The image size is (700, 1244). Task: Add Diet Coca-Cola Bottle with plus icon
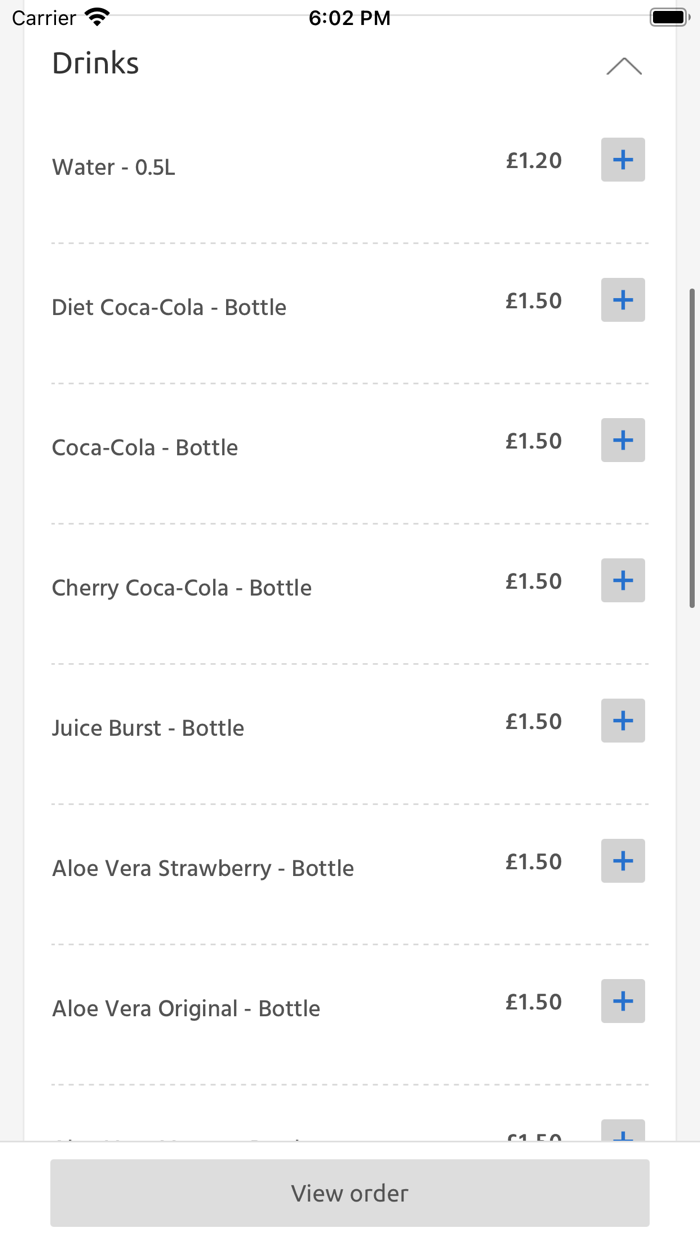click(622, 300)
